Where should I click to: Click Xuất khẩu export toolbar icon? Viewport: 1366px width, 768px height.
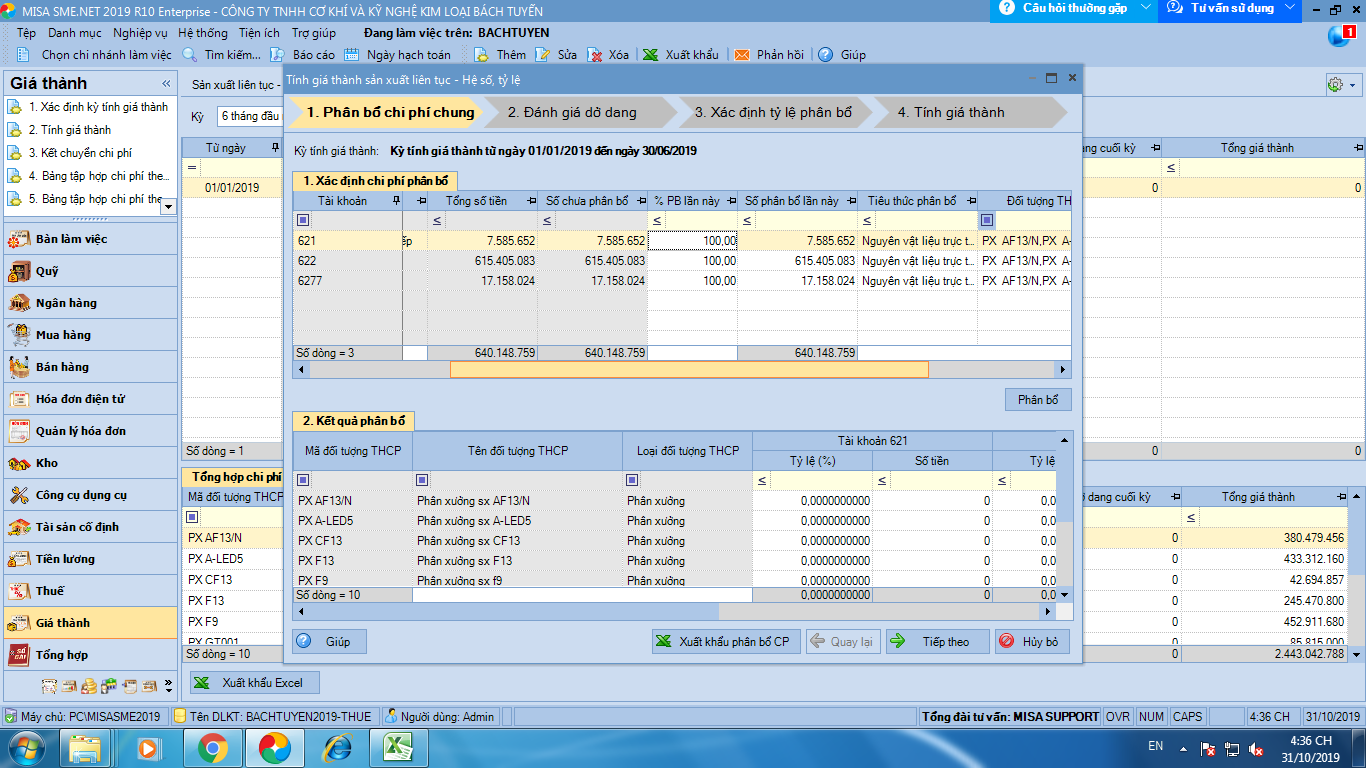[651, 55]
